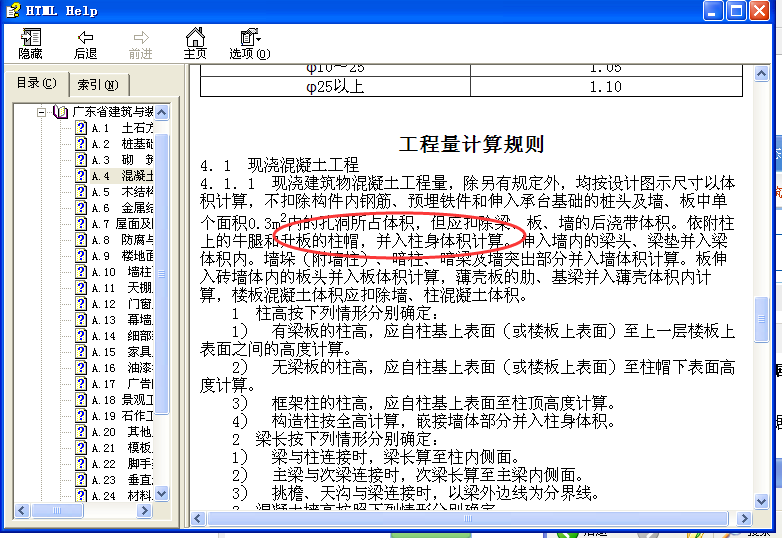Click contents tree scroll-left arrow

click(21, 510)
